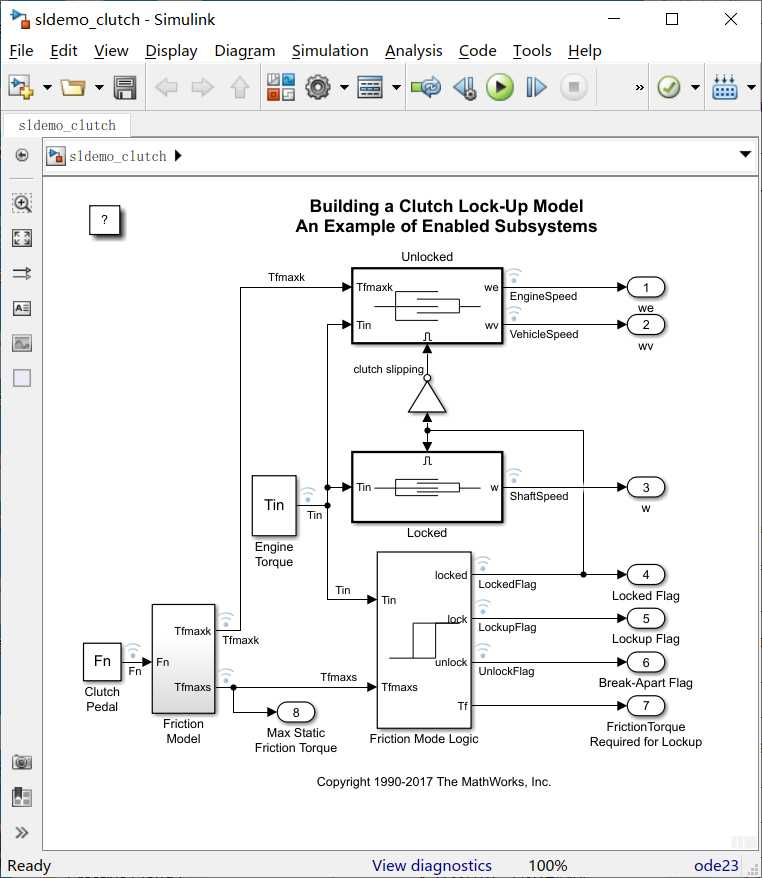This screenshot has width=762, height=878.
Task: Click the Fit to View palette icon
Action: (22, 238)
